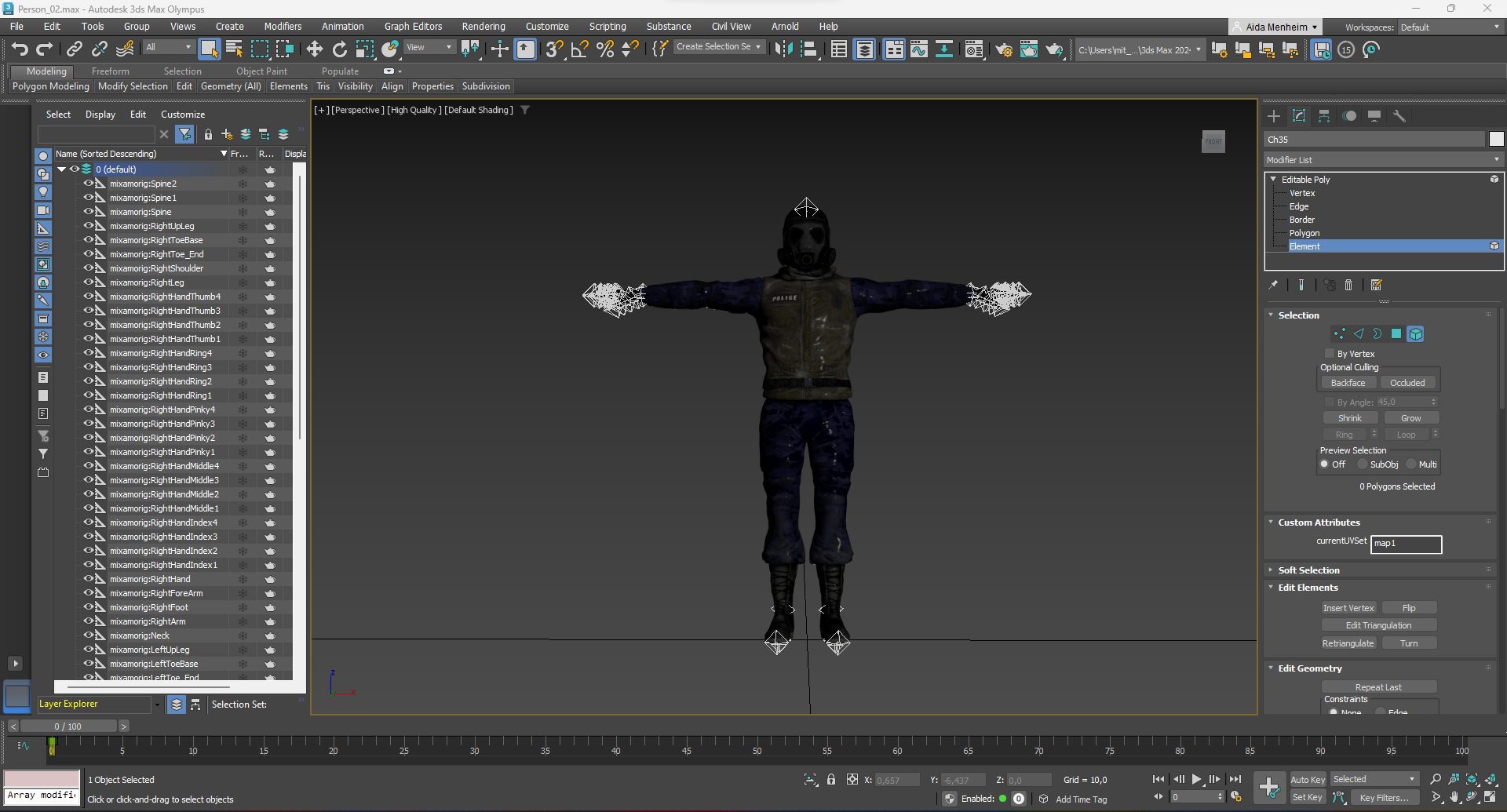Viewport: 1507px width, 812px height.
Task: Click the Auto Key button
Action: point(1308,780)
